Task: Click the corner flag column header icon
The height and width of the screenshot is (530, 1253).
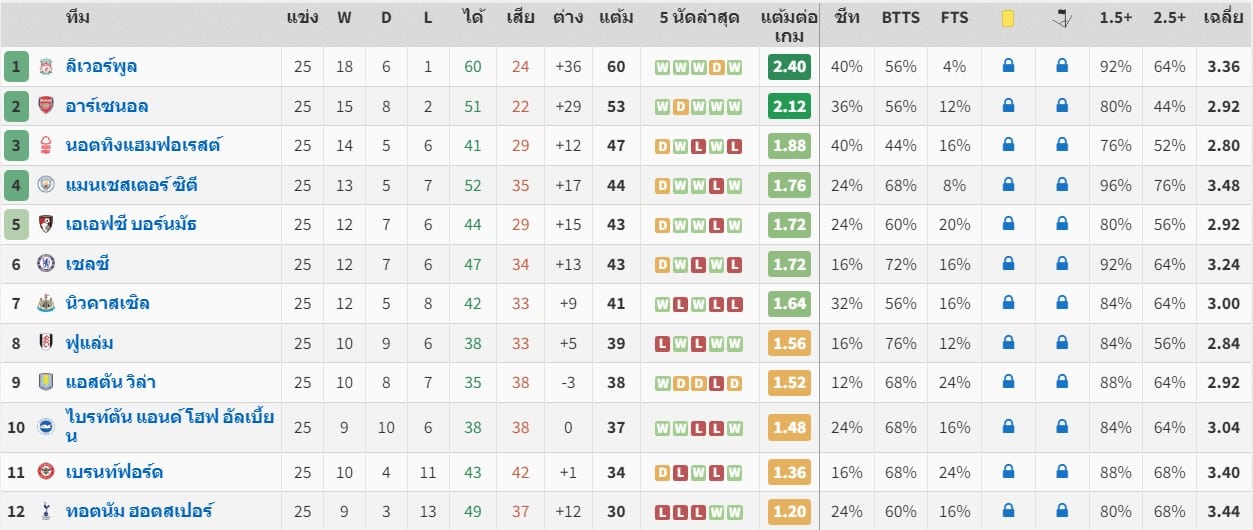Action: point(1062,18)
